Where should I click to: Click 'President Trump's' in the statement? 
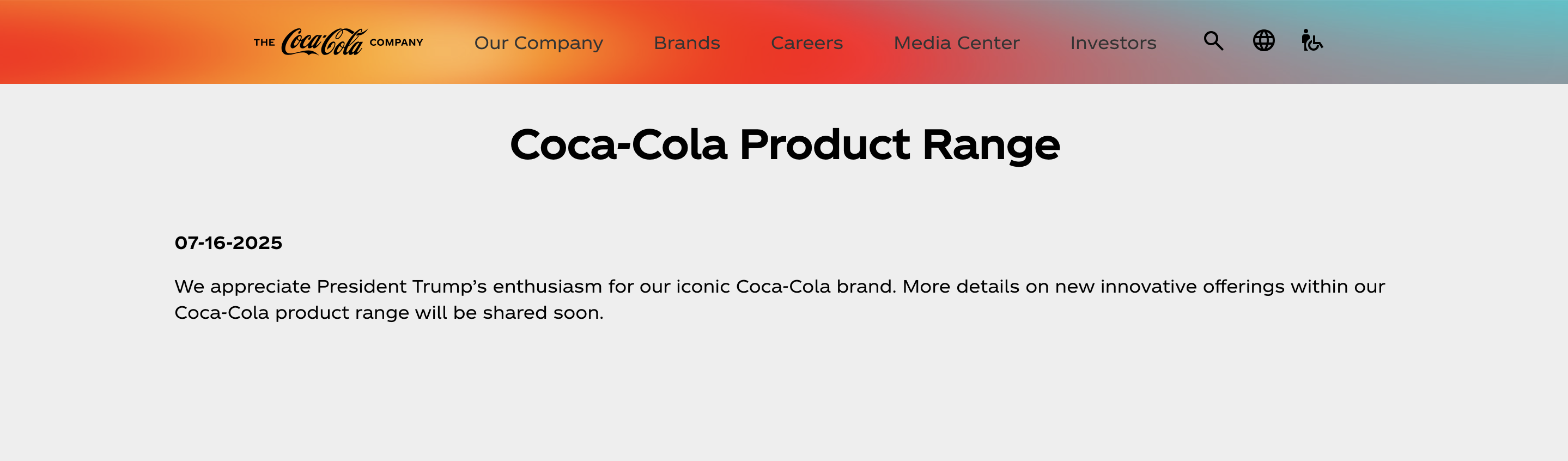[x=401, y=286]
